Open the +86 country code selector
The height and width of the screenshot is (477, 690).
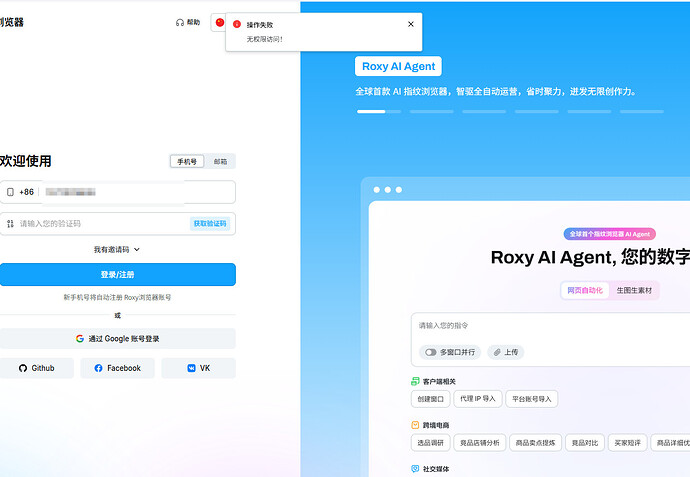click(26, 192)
